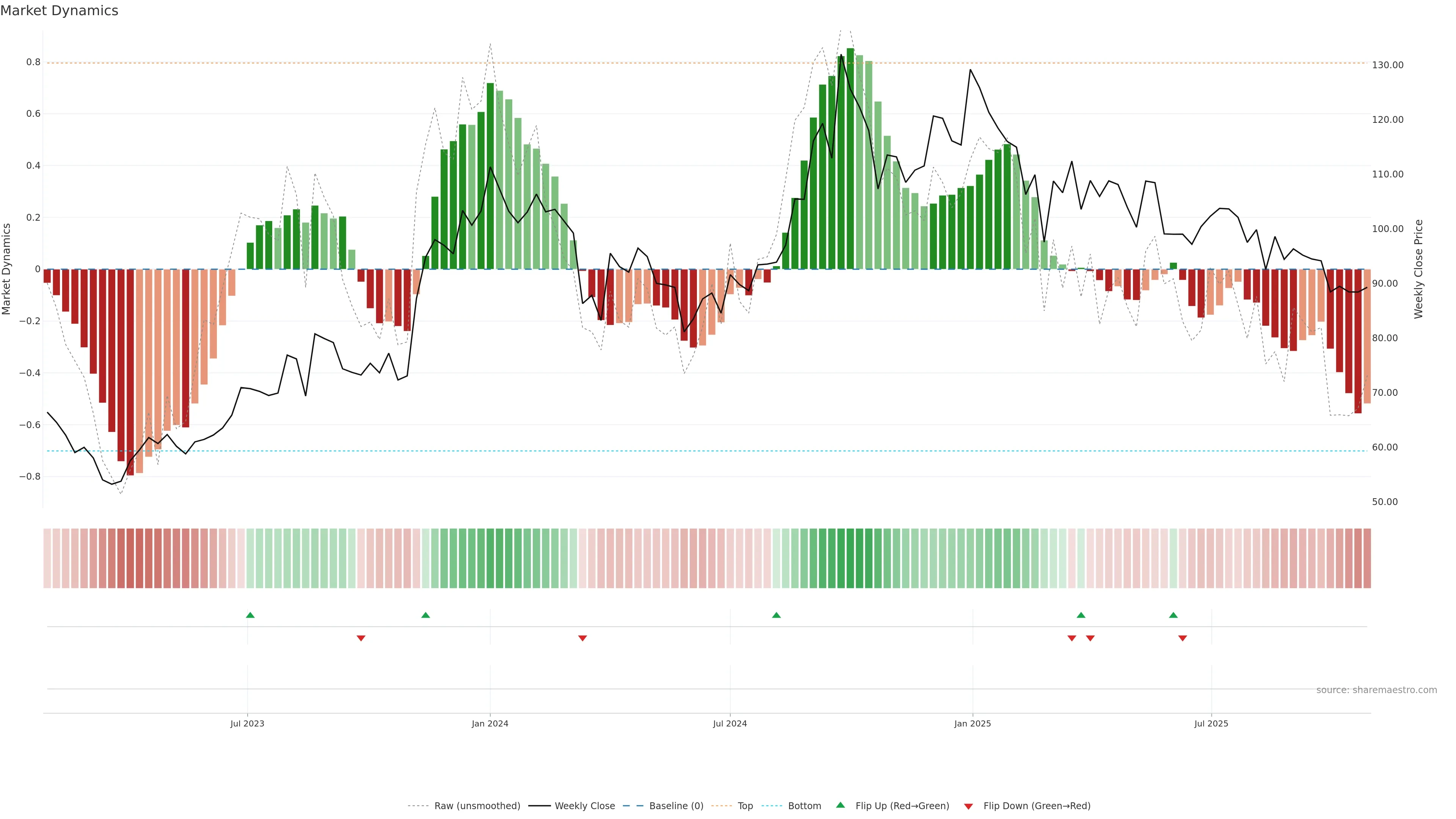The width and height of the screenshot is (1456, 819).
Task: Click the Jan 2024 x-axis label
Action: [490, 723]
